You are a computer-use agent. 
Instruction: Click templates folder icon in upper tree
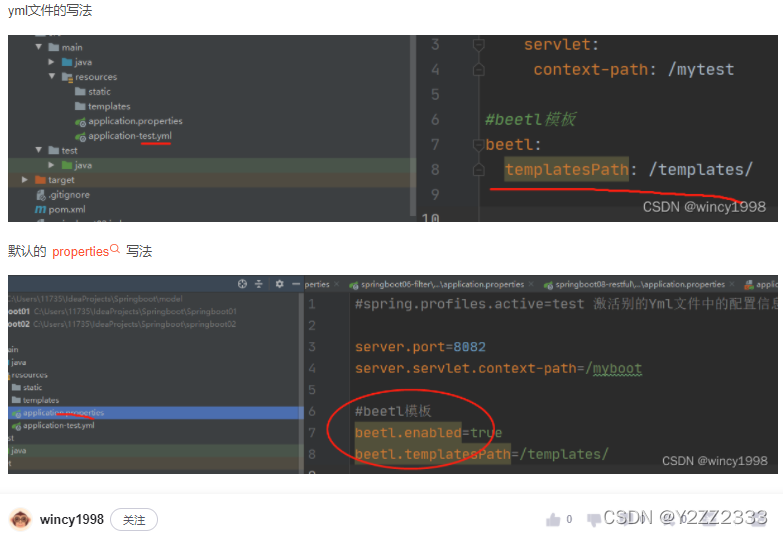[80, 106]
